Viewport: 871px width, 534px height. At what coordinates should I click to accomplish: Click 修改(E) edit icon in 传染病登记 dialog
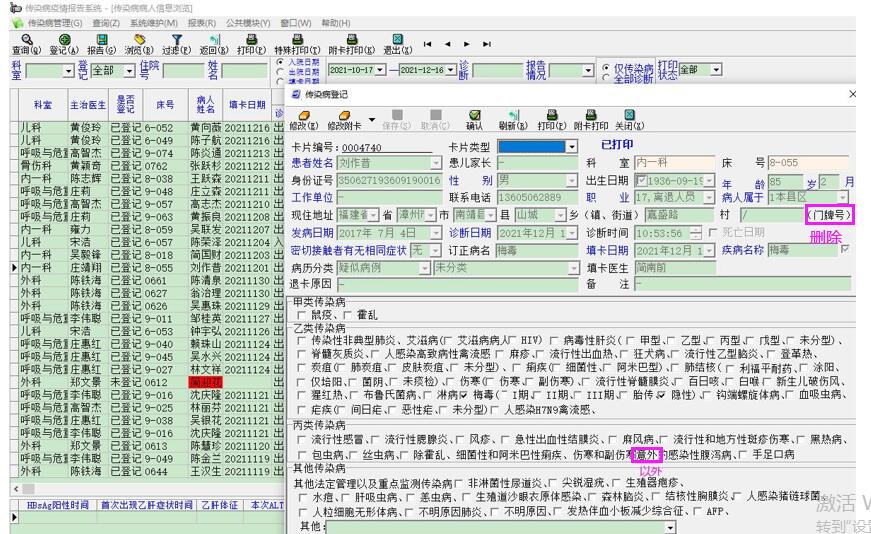point(304,115)
